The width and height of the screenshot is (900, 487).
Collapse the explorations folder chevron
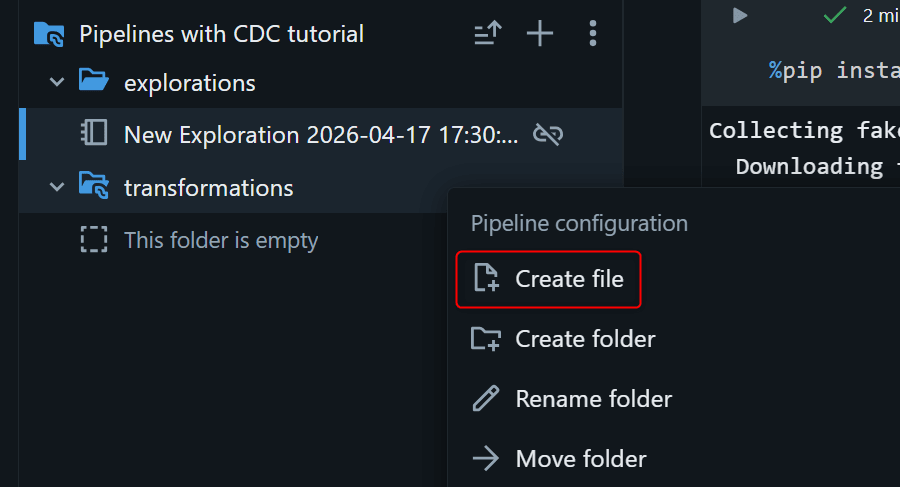57,82
